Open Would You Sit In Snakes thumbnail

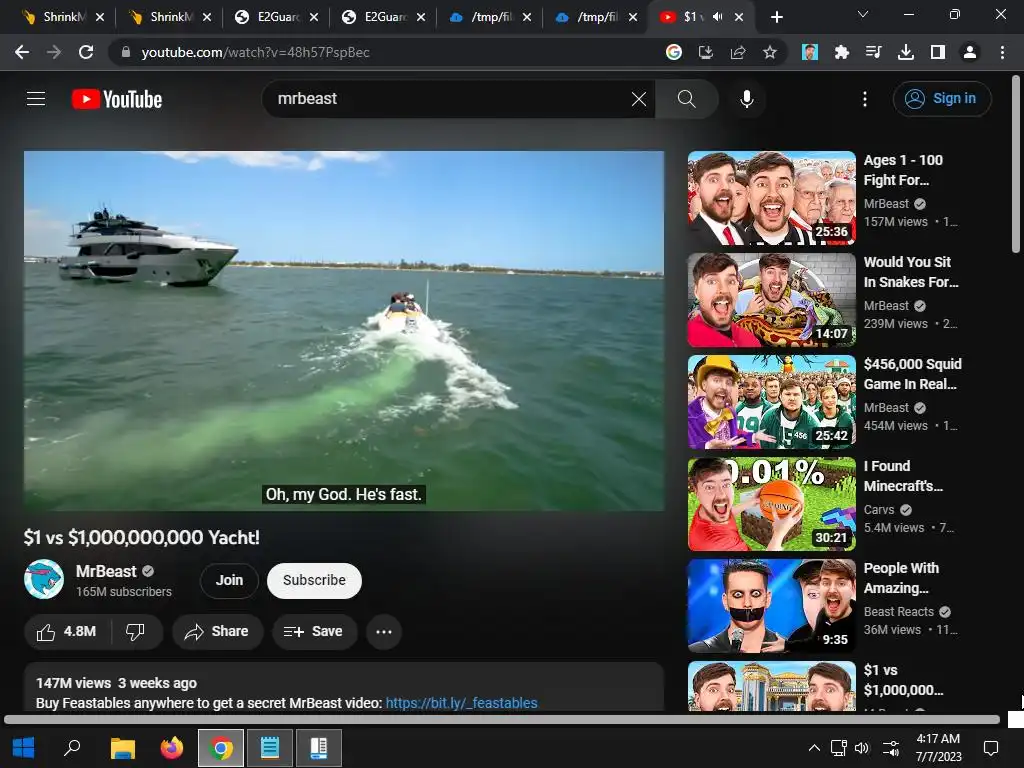tap(771, 300)
